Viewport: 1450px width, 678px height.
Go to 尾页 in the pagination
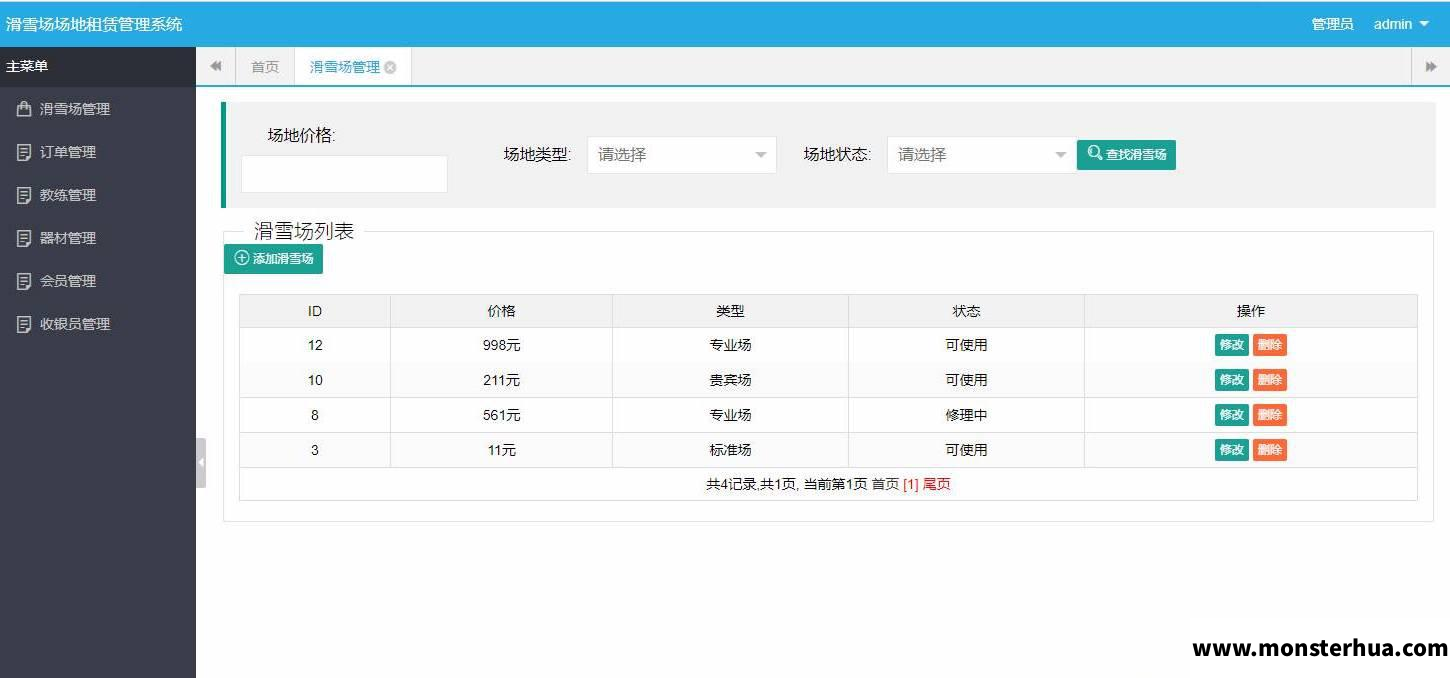pos(936,484)
